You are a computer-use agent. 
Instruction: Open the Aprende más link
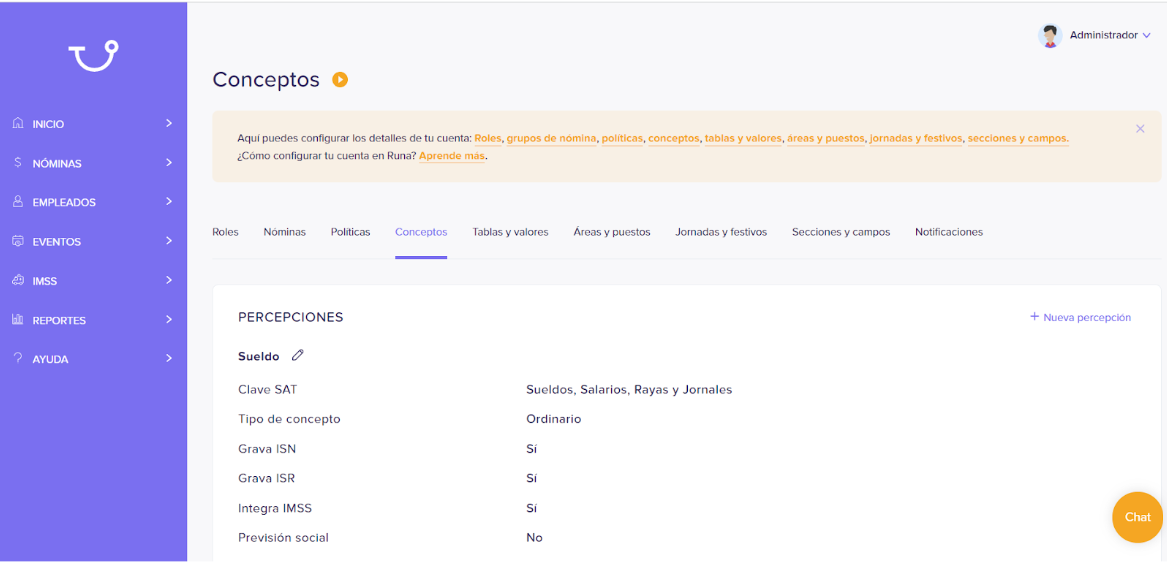click(x=452, y=156)
